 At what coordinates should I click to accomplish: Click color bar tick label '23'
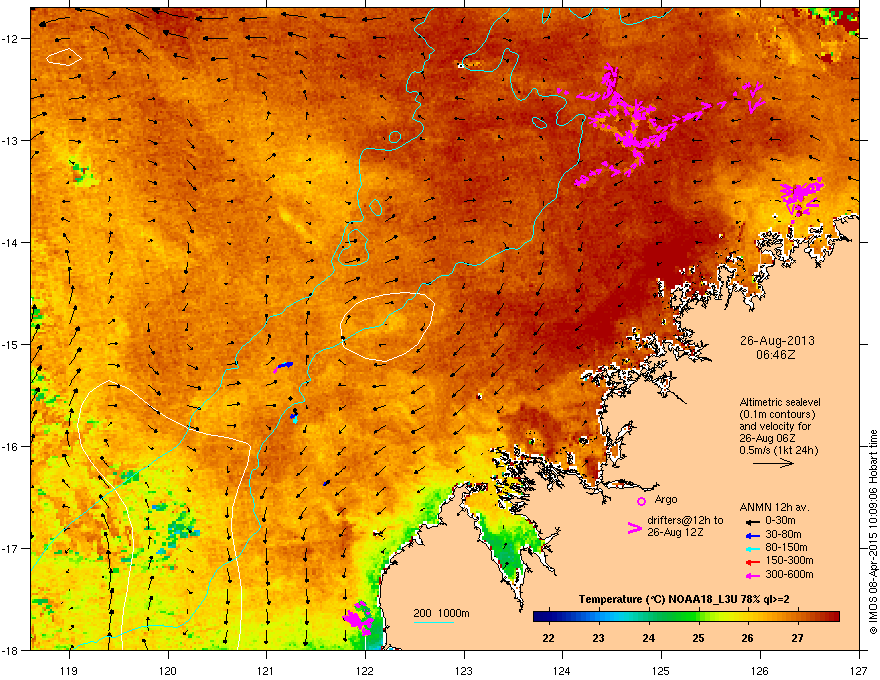[x=598, y=638]
